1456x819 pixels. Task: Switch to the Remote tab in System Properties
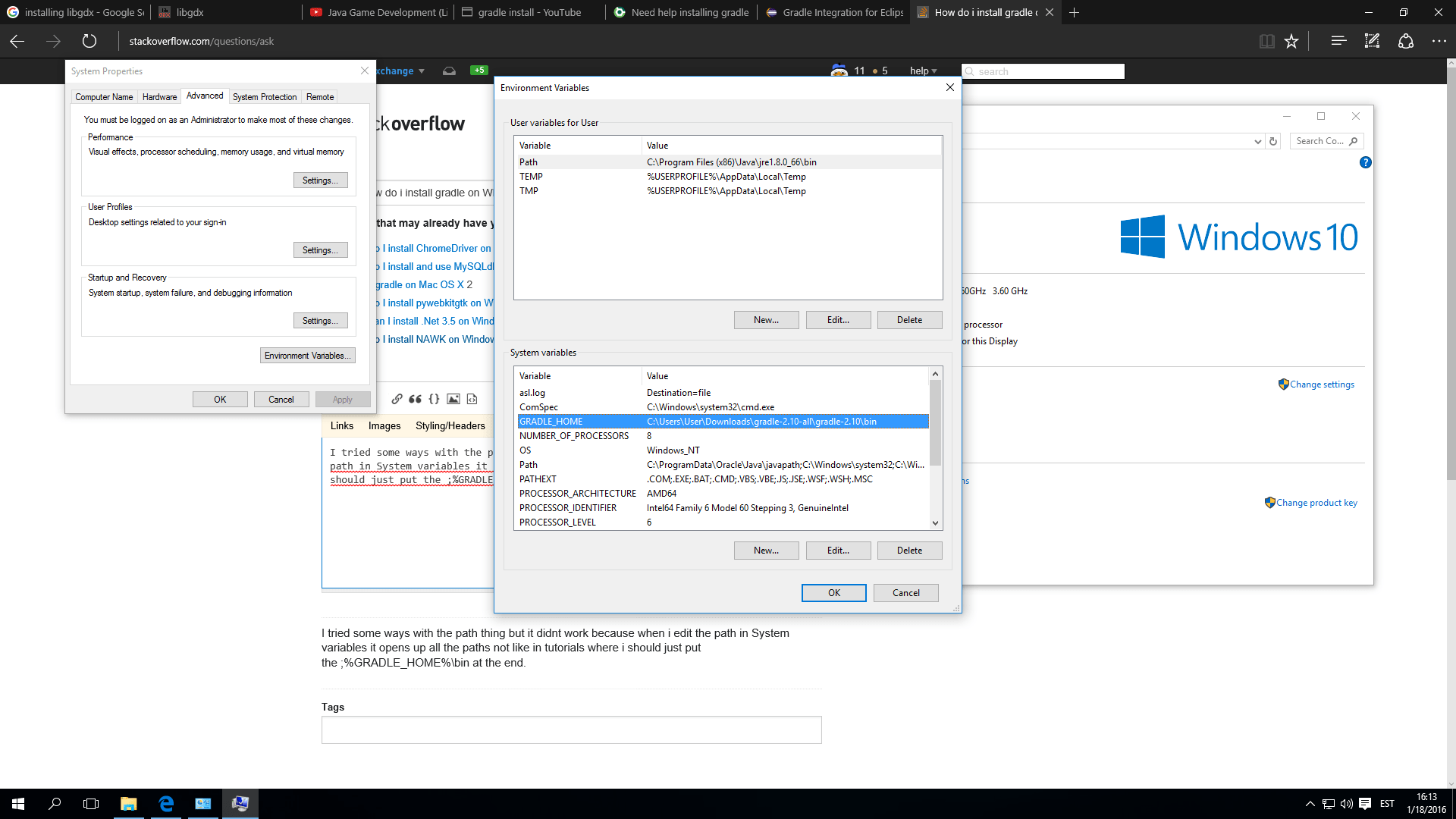319,96
